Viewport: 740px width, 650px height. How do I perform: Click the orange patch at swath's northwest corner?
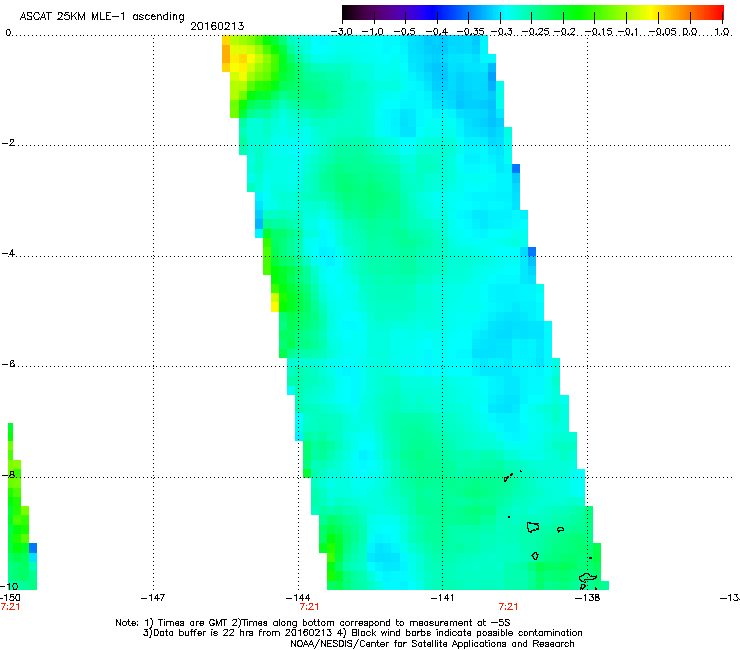226,54
